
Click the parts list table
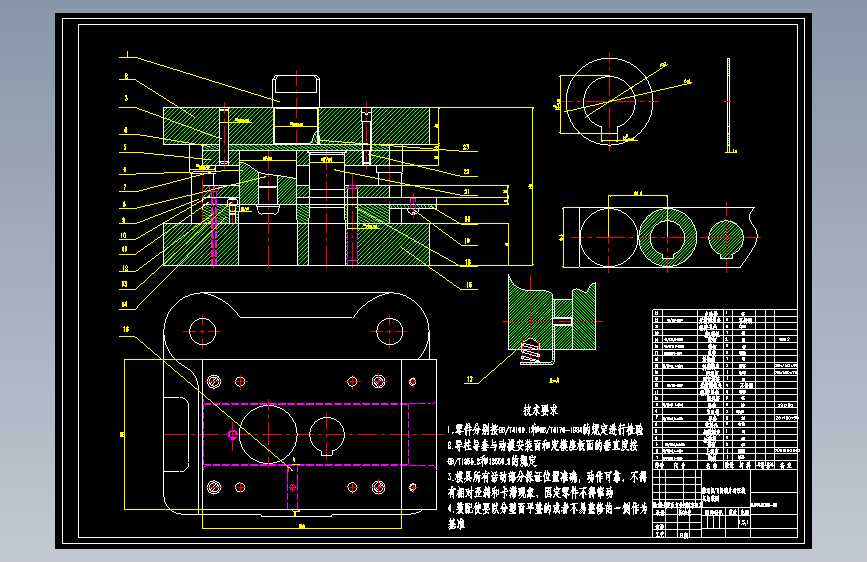[725, 389]
